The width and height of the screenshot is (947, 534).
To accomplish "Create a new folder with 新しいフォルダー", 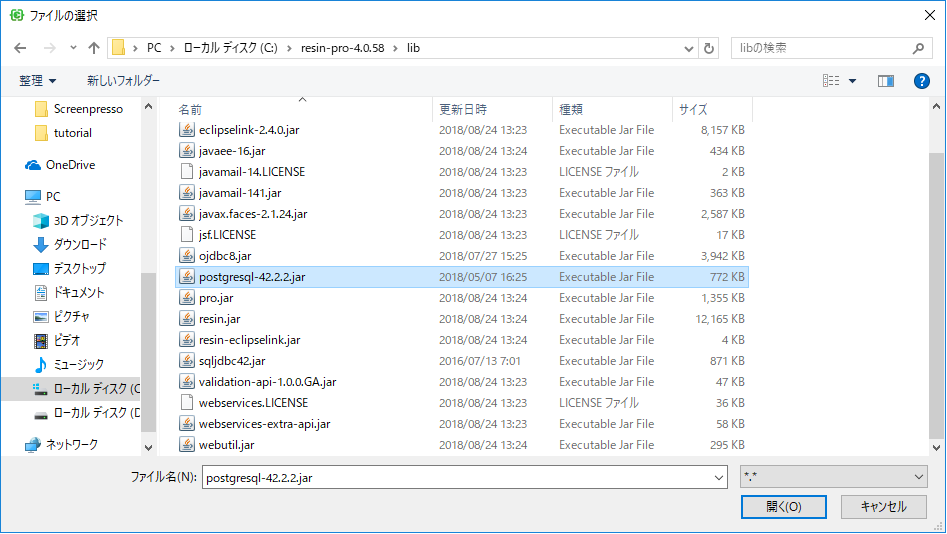I will pyautogui.click(x=123, y=81).
